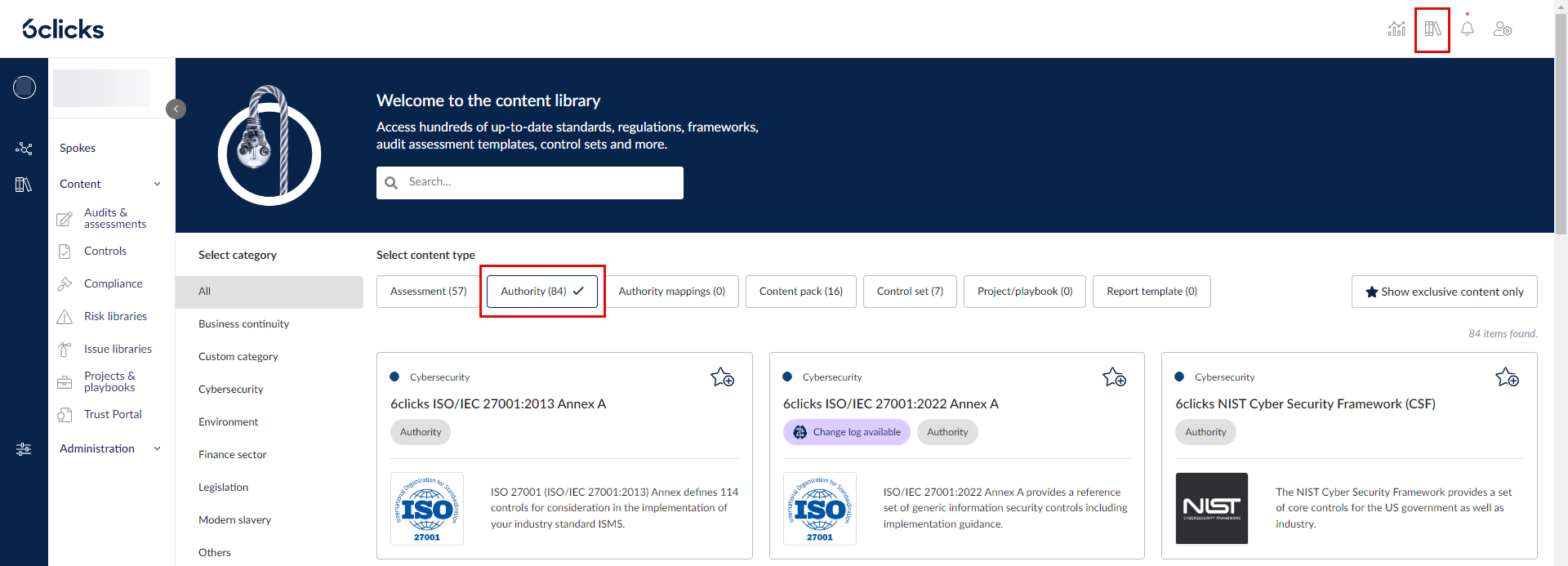
Task: Open Controls page
Action: pyautogui.click(x=105, y=252)
